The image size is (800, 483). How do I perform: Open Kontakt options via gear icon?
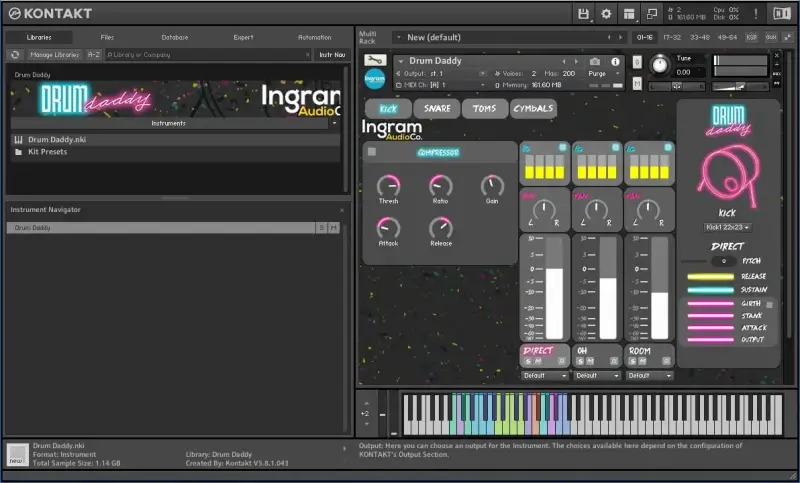[606, 14]
